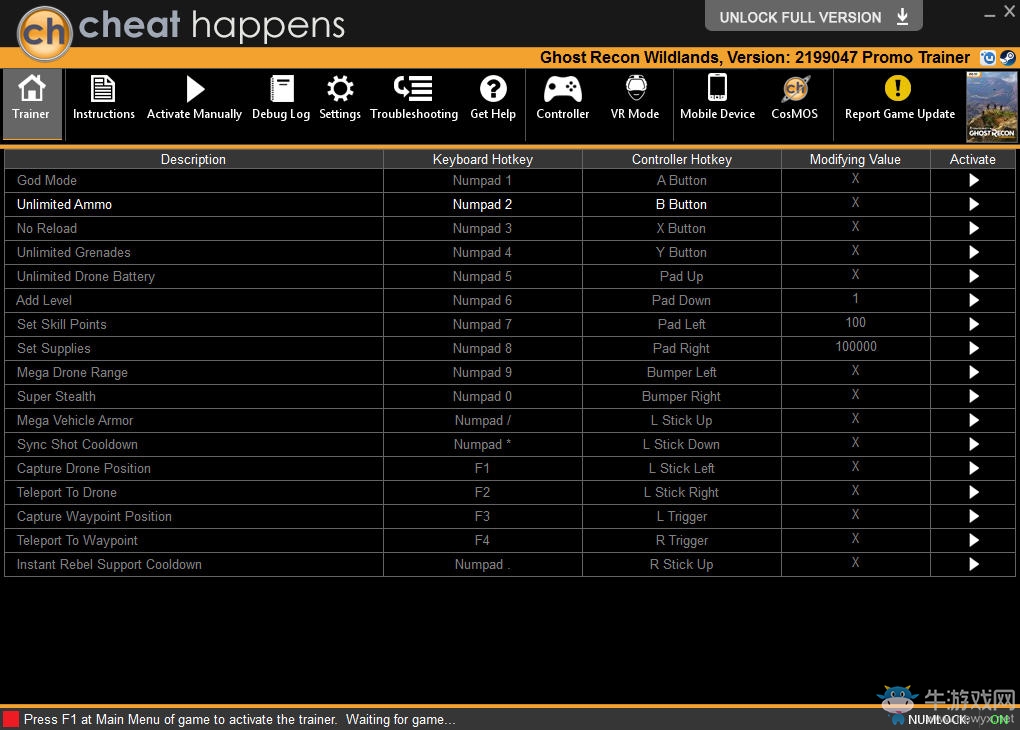Viewport: 1020px width, 730px height.
Task: Activate the Teleport To Waypoint cheat
Action: [x=973, y=540]
